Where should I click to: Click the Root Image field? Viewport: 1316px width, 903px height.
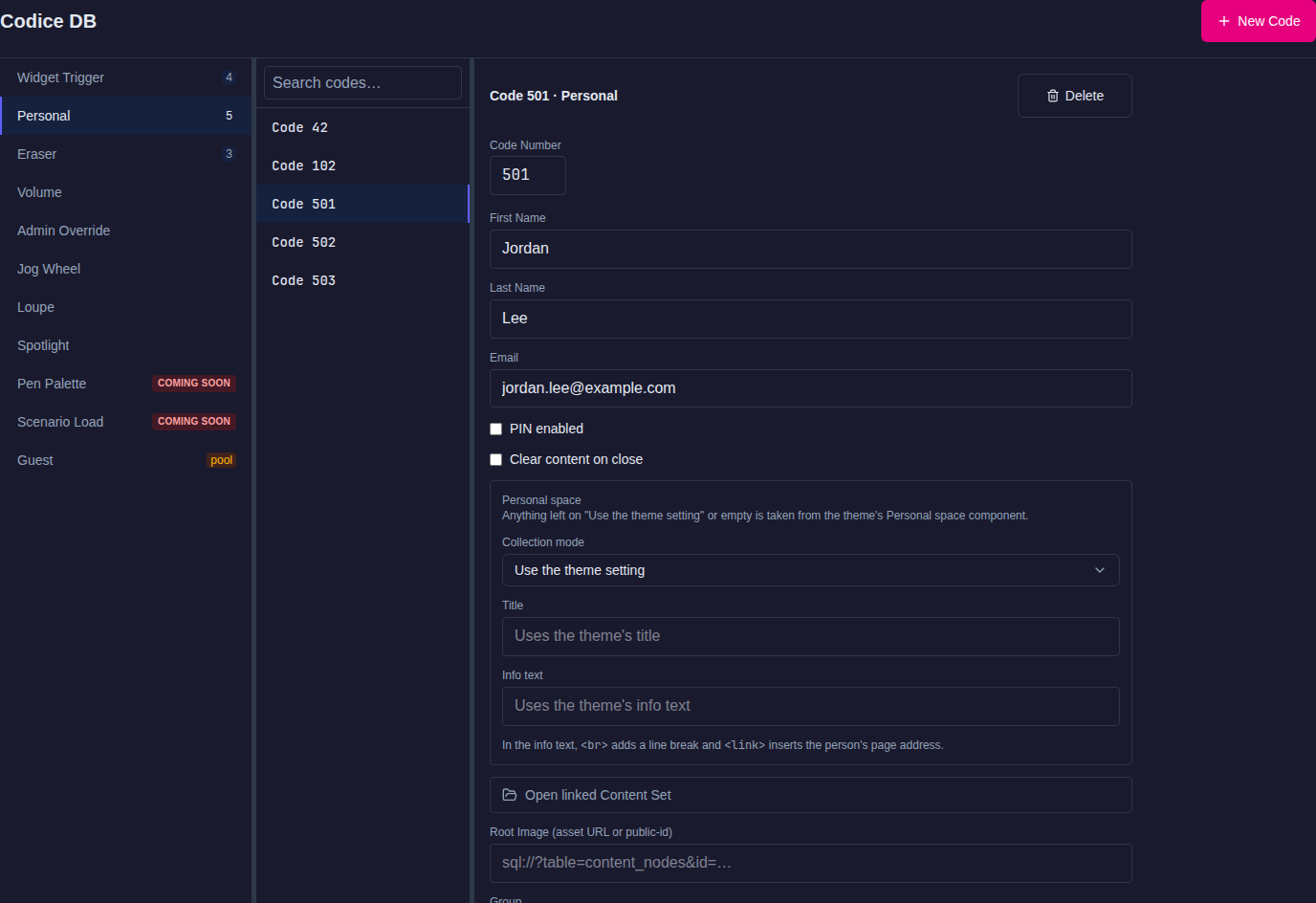[811, 863]
